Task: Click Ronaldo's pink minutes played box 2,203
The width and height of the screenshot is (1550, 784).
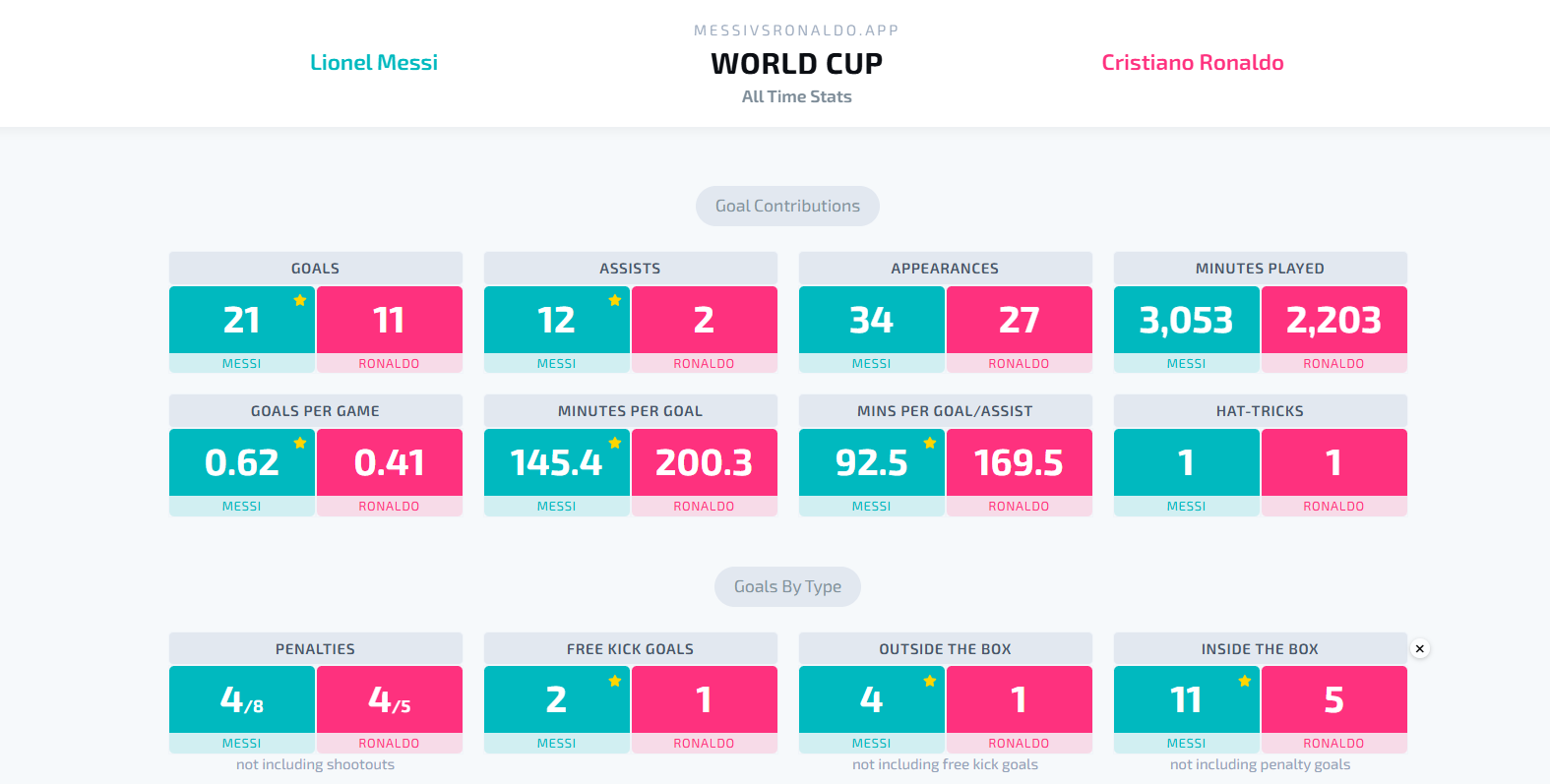Action: tap(1334, 320)
